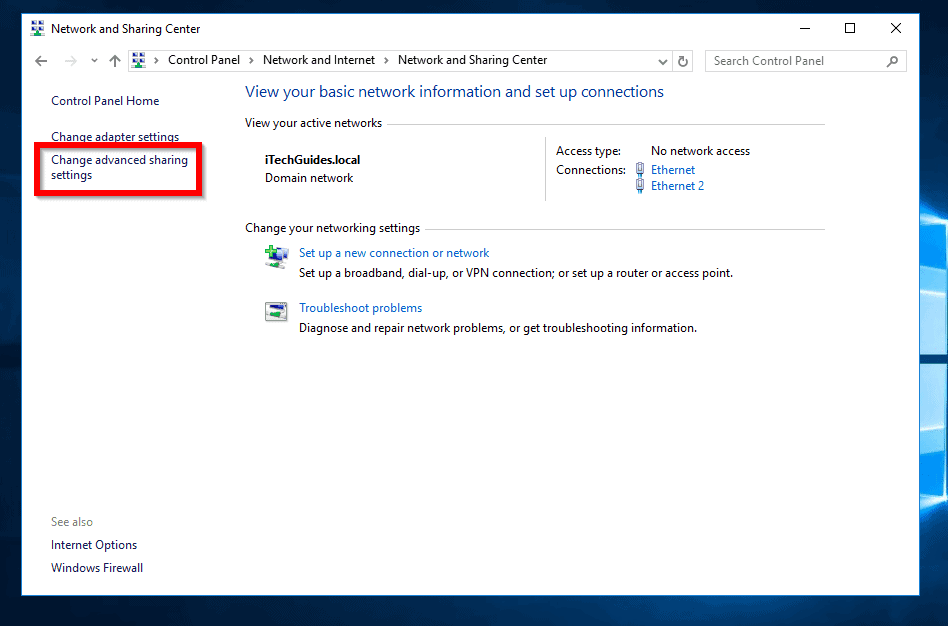Viewport: 948px width, 626px height.
Task: Expand chevron before Control Panel breadcrumb
Action: pos(156,60)
